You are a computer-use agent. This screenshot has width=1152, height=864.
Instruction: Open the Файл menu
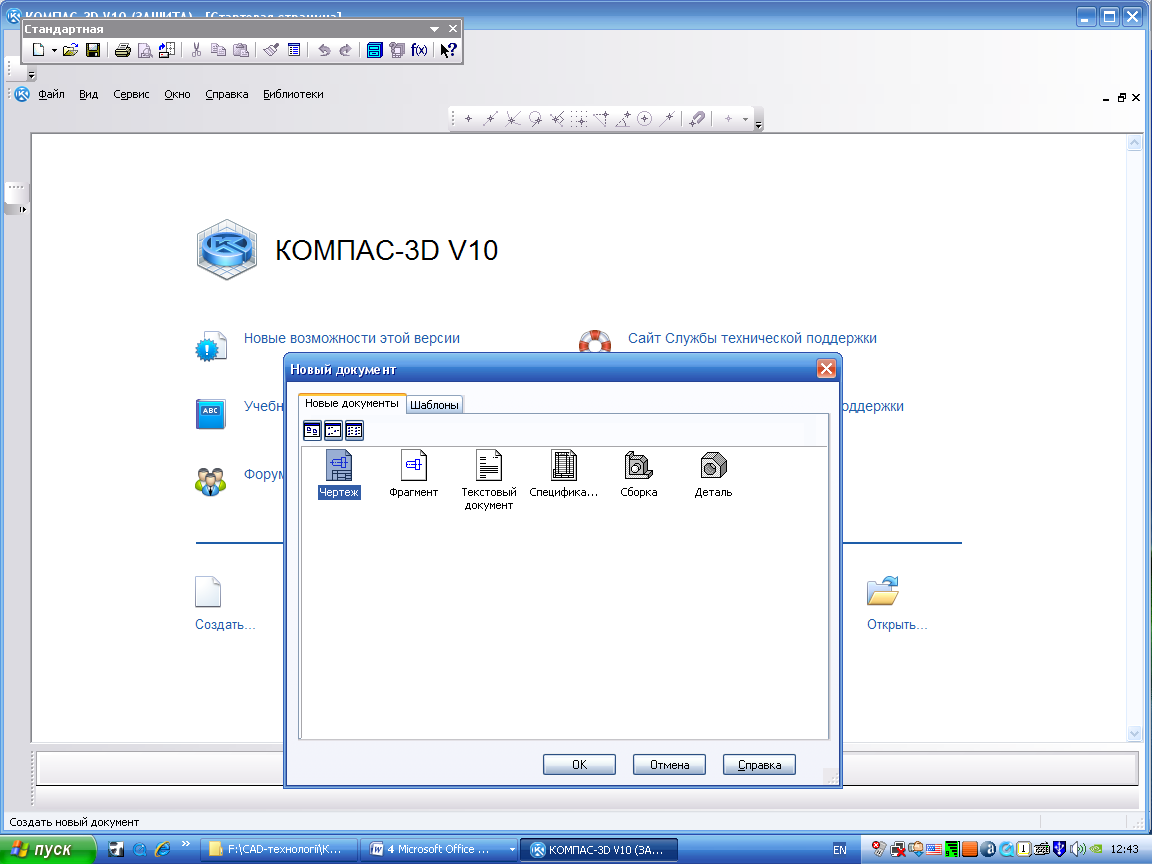[51, 94]
